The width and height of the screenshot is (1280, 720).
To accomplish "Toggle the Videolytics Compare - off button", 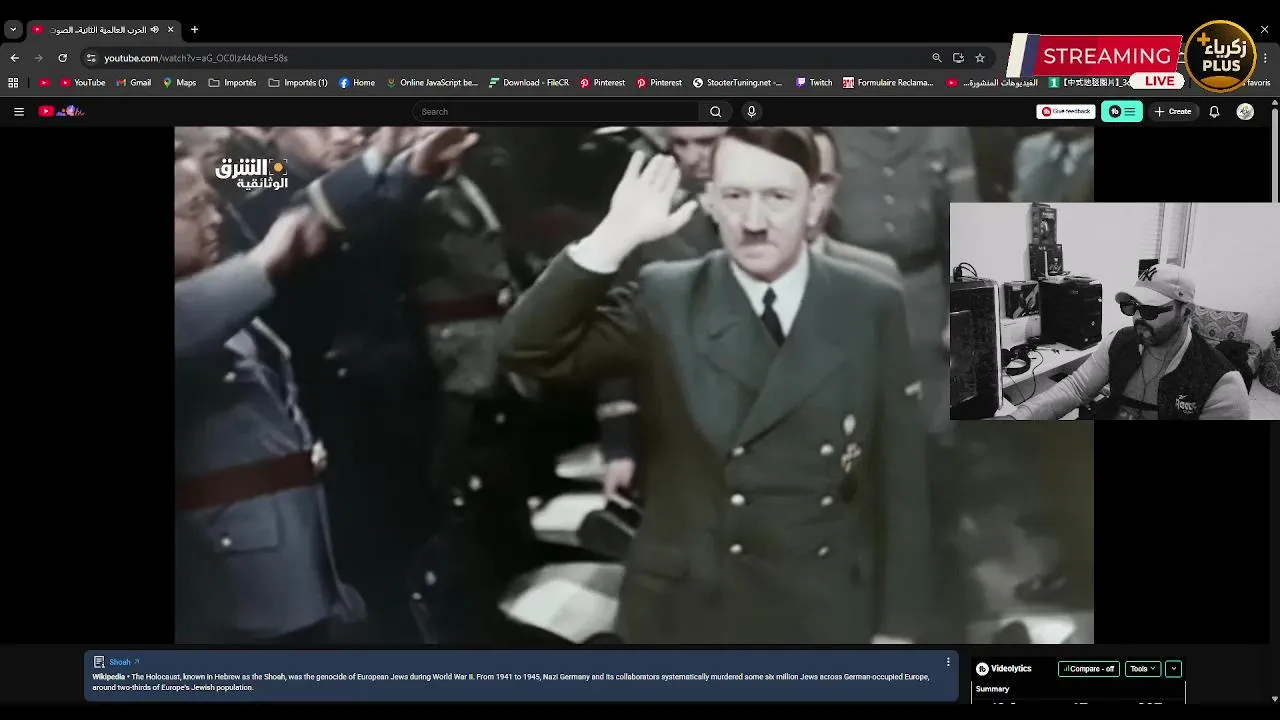I will point(1089,669).
